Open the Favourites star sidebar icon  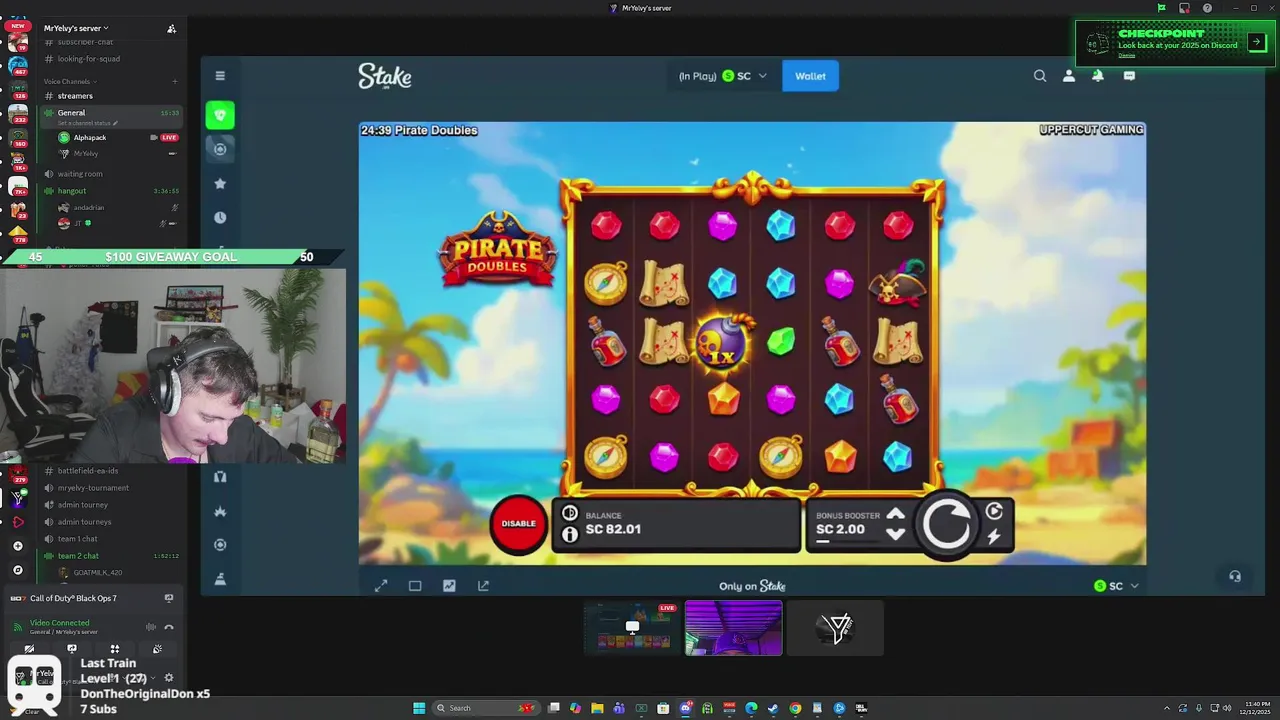tap(220, 184)
